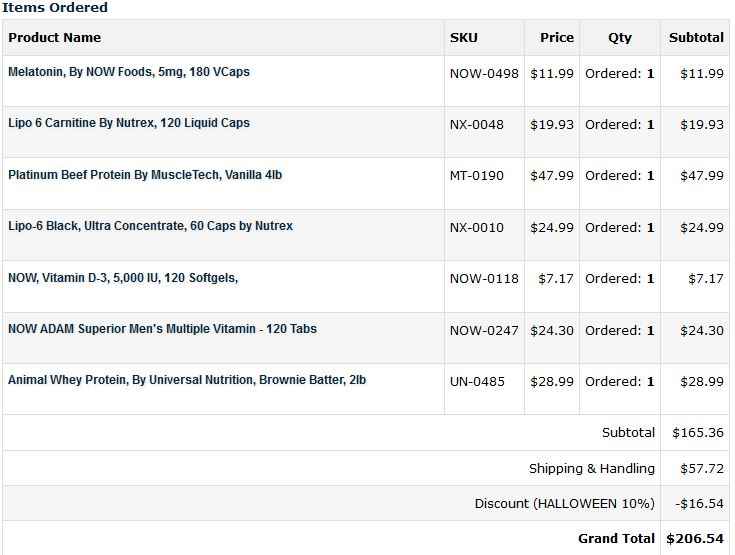Open Melatonin by NOW Foods product link

point(129,72)
